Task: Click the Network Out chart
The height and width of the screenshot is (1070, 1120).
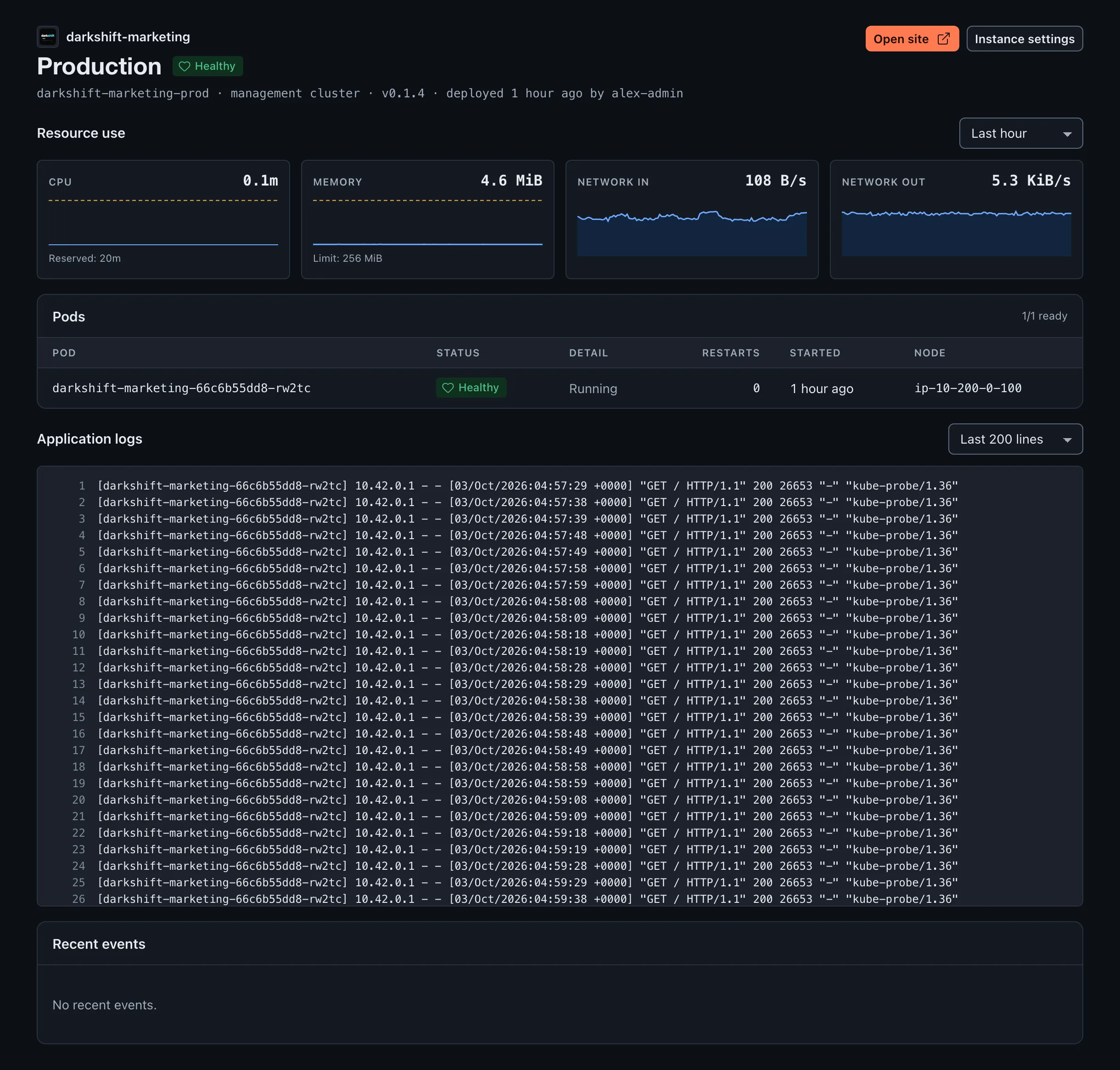Action: [x=956, y=233]
